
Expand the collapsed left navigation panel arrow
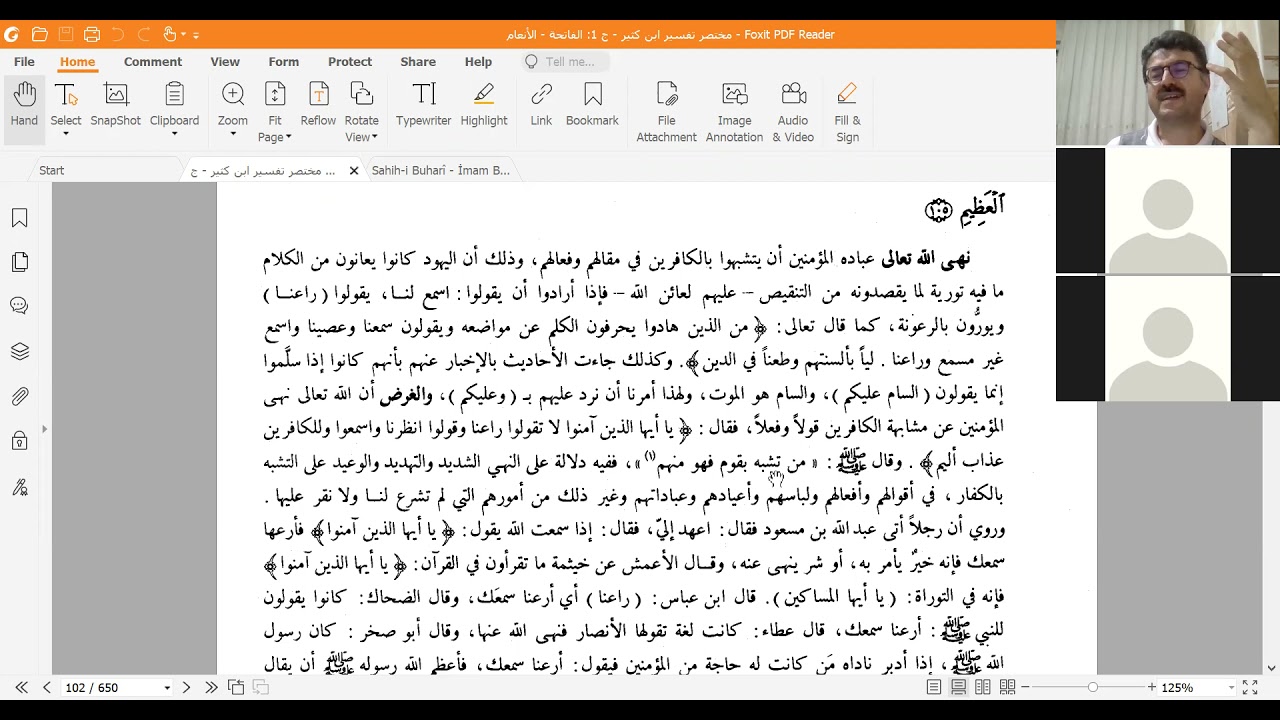tap(44, 429)
